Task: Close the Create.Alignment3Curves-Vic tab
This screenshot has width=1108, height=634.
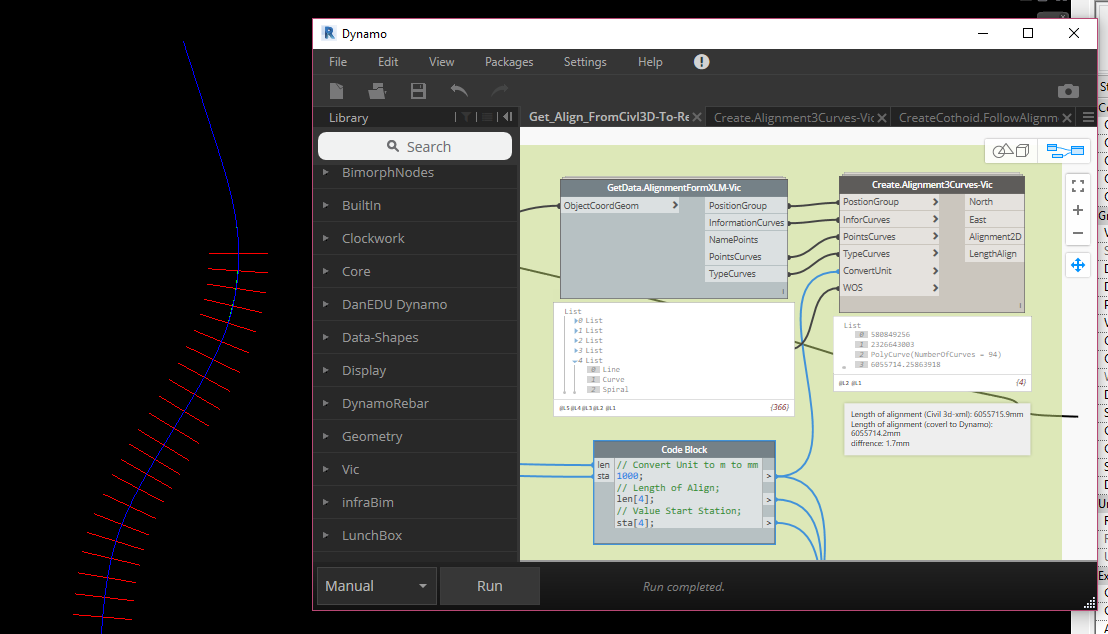Action: [x=882, y=118]
